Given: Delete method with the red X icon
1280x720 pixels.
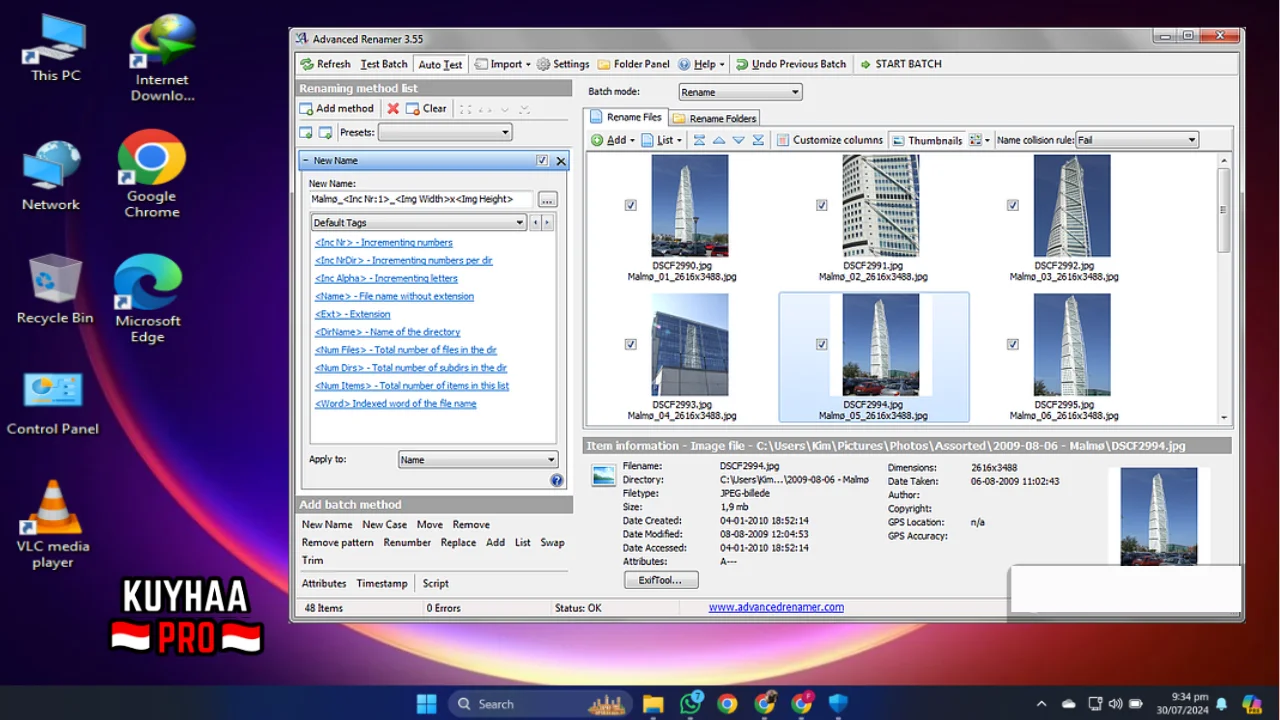Looking at the screenshot, I should [x=393, y=109].
